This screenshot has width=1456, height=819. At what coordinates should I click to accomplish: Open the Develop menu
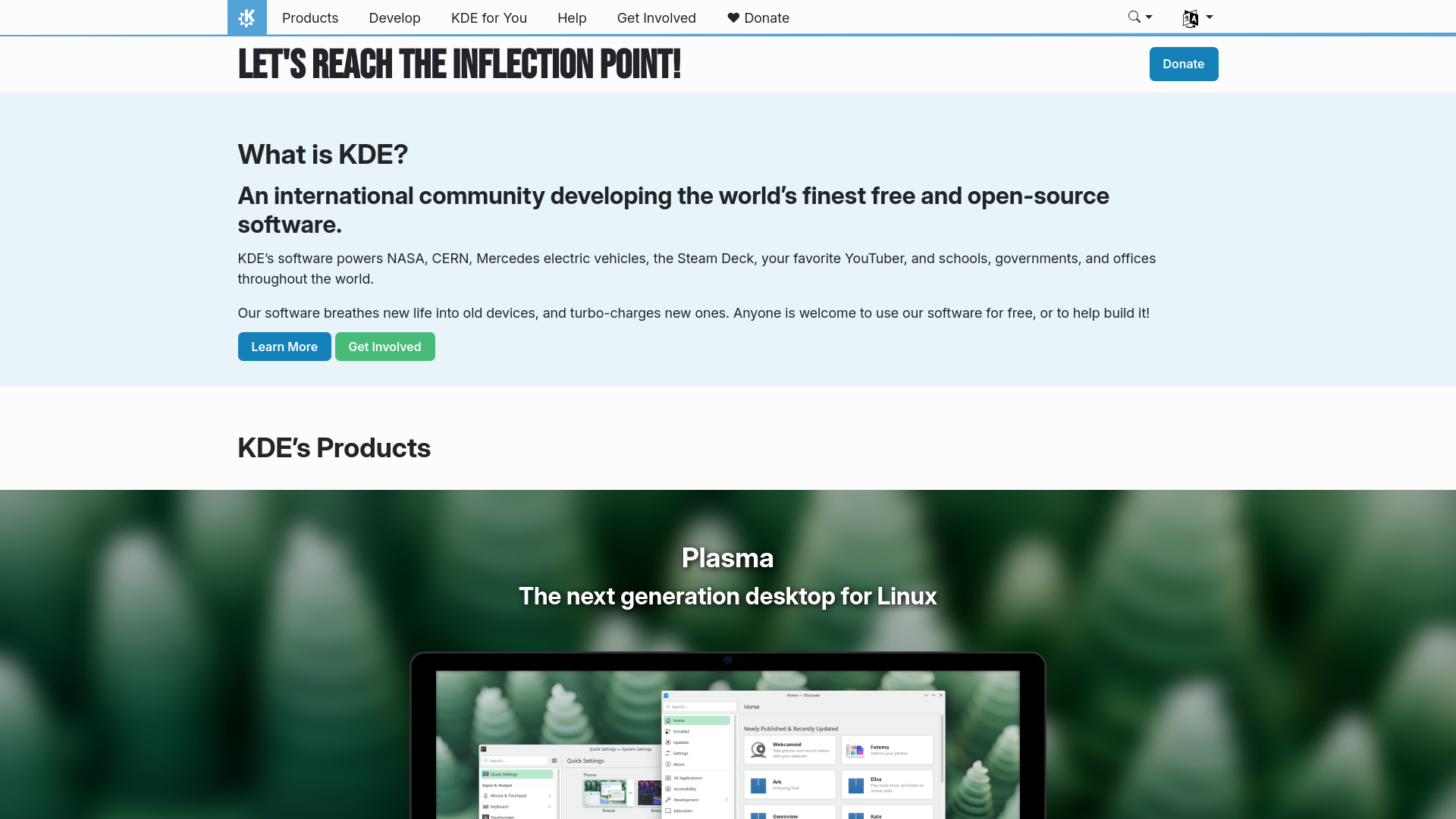394,17
